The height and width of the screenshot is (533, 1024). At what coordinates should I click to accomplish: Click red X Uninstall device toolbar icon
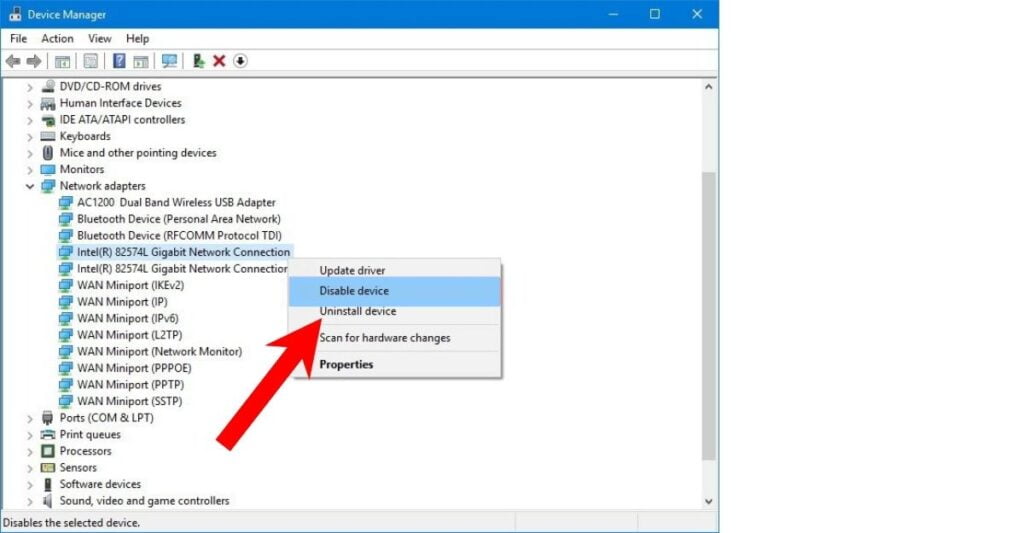click(219, 61)
